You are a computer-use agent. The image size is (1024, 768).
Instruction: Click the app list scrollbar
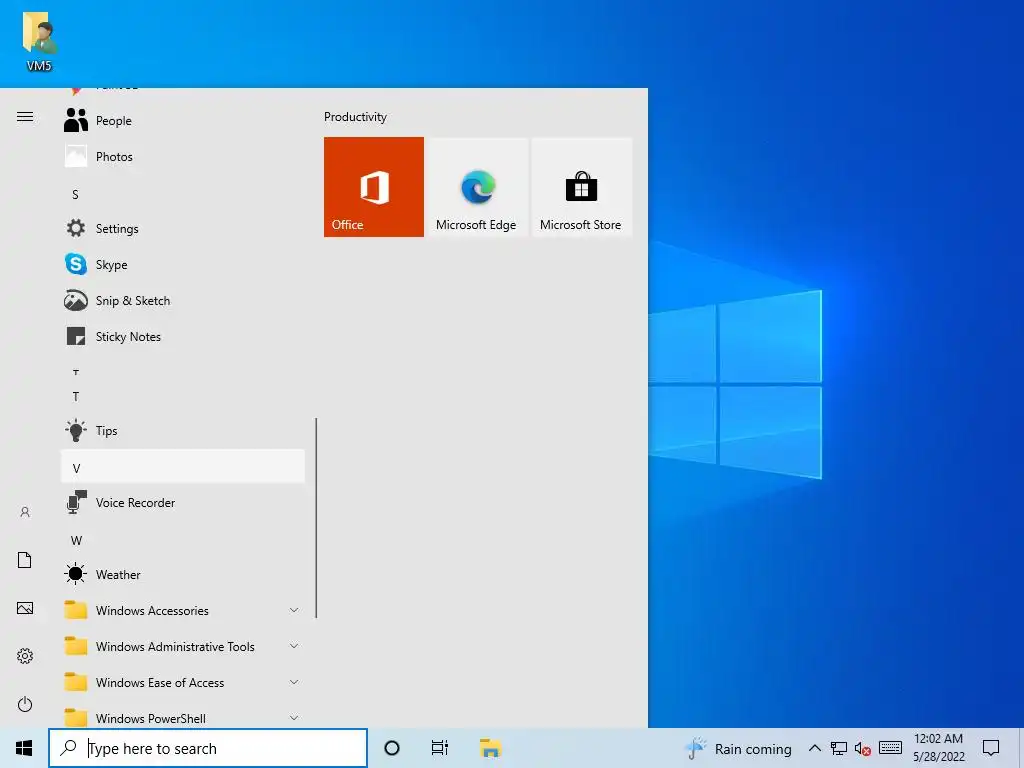coord(316,518)
